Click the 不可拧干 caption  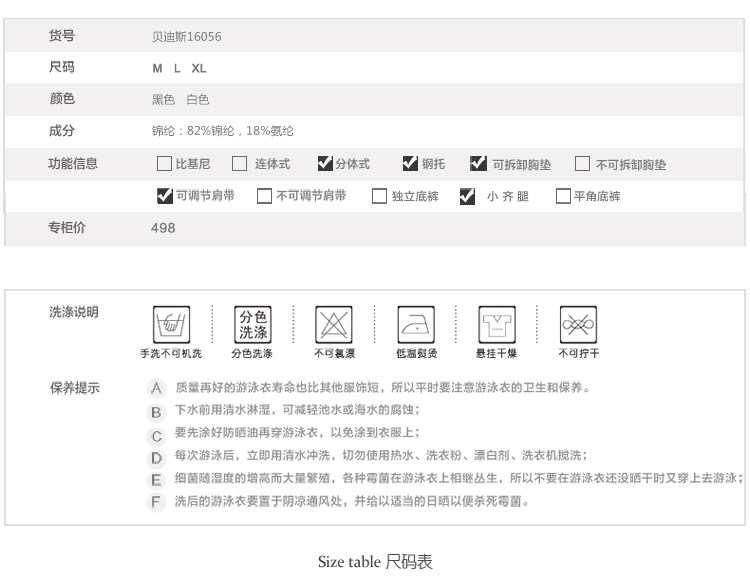(578, 353)
